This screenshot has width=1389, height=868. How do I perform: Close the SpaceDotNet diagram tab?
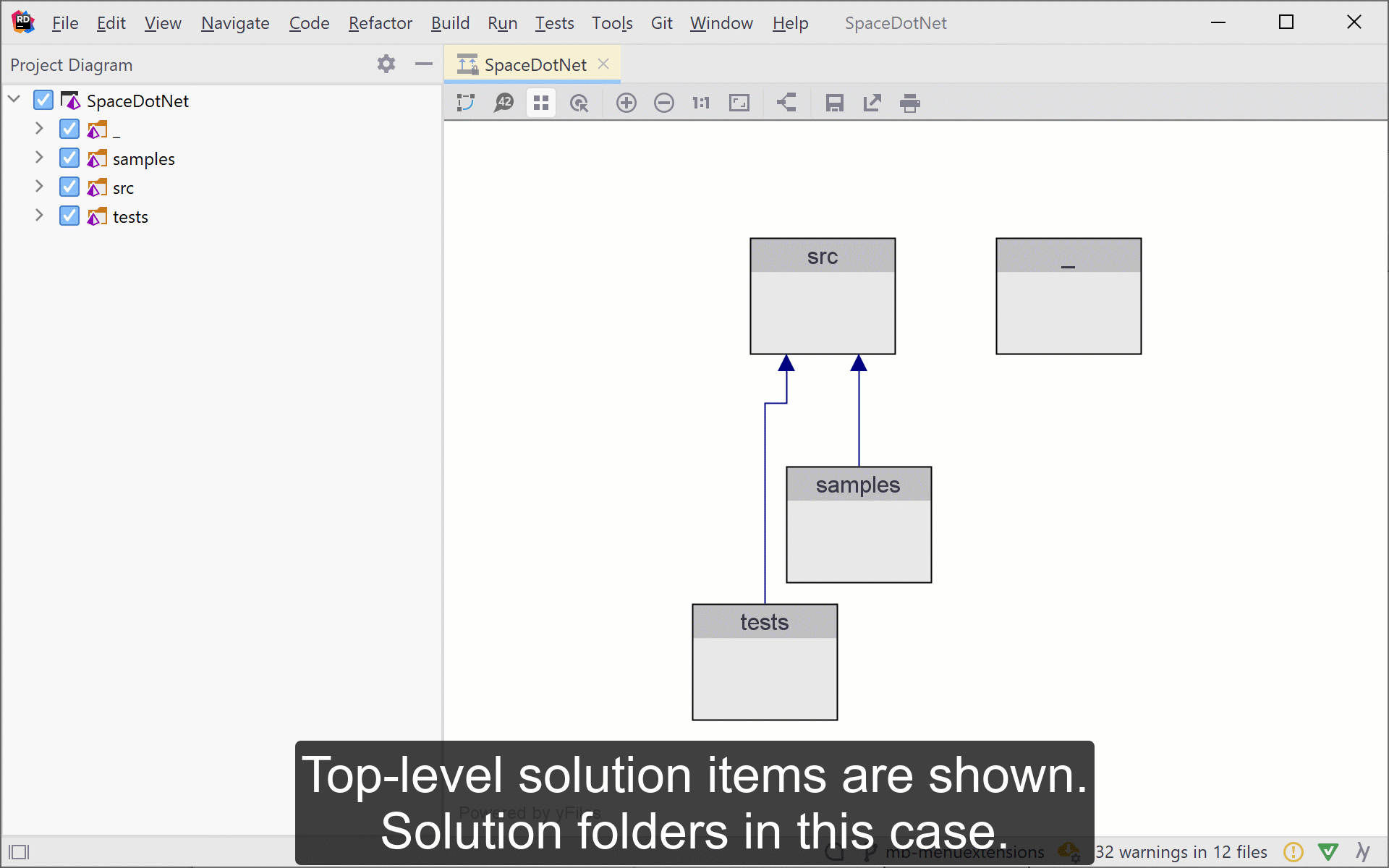point(603,64)
